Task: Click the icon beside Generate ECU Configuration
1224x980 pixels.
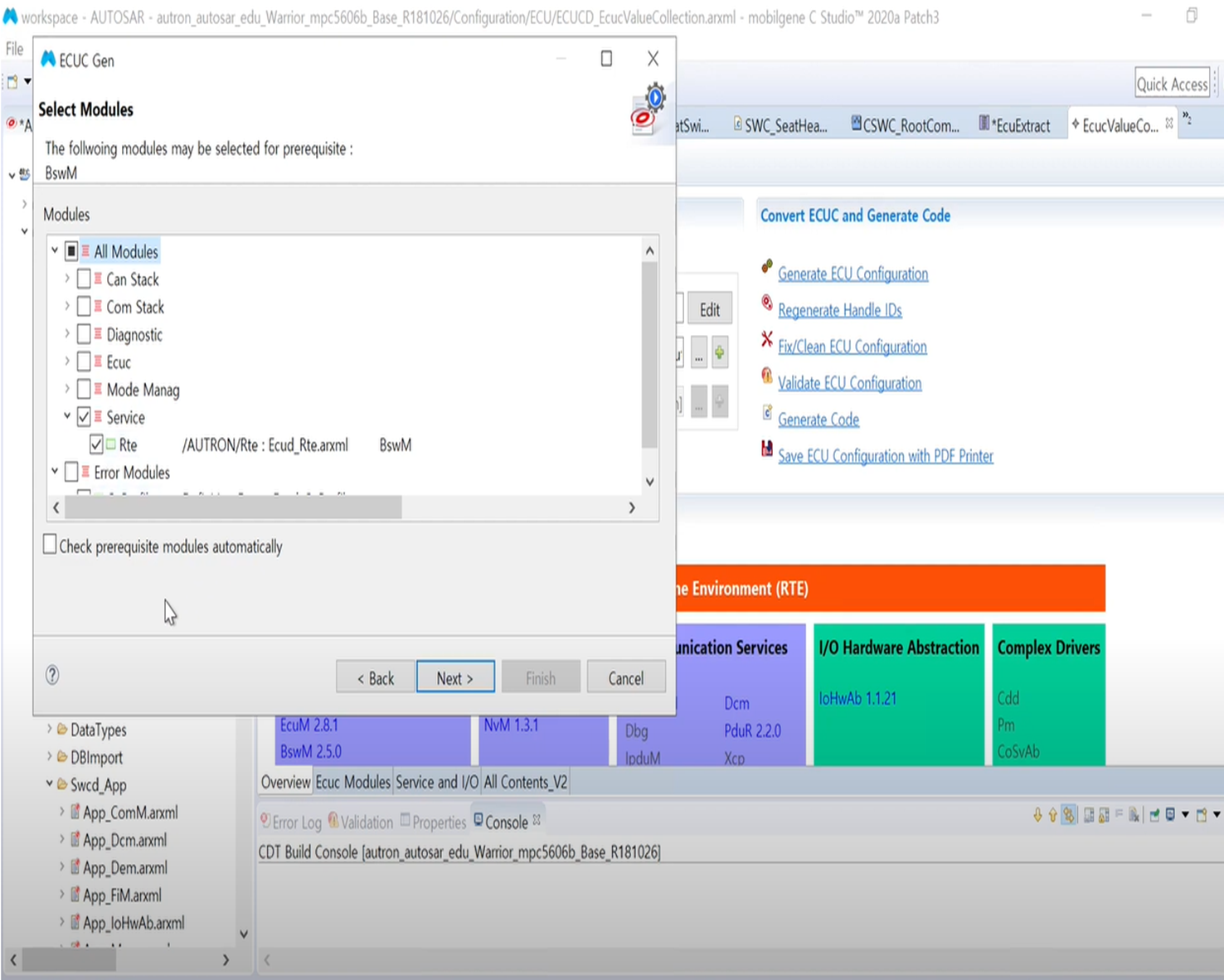Action: tap(767, 266)
